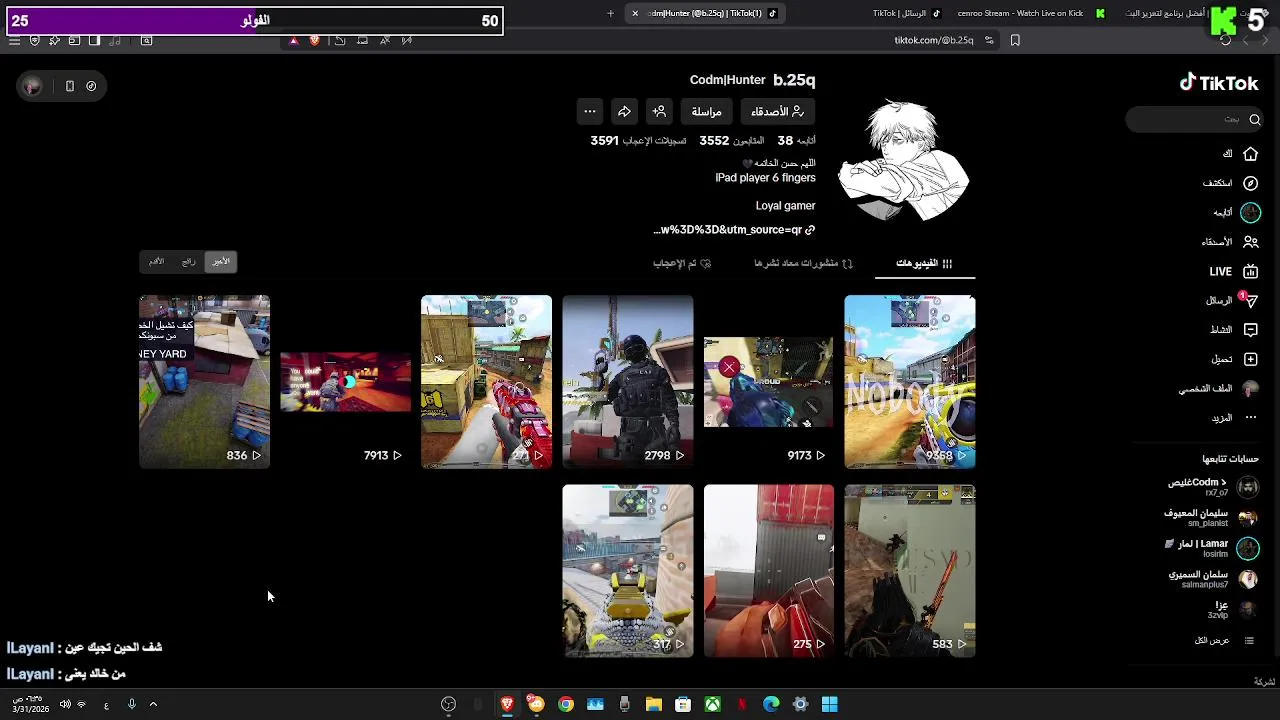1280x720 pixels.
Task: Open the browser hamburger menu
Action: (14, 40)
